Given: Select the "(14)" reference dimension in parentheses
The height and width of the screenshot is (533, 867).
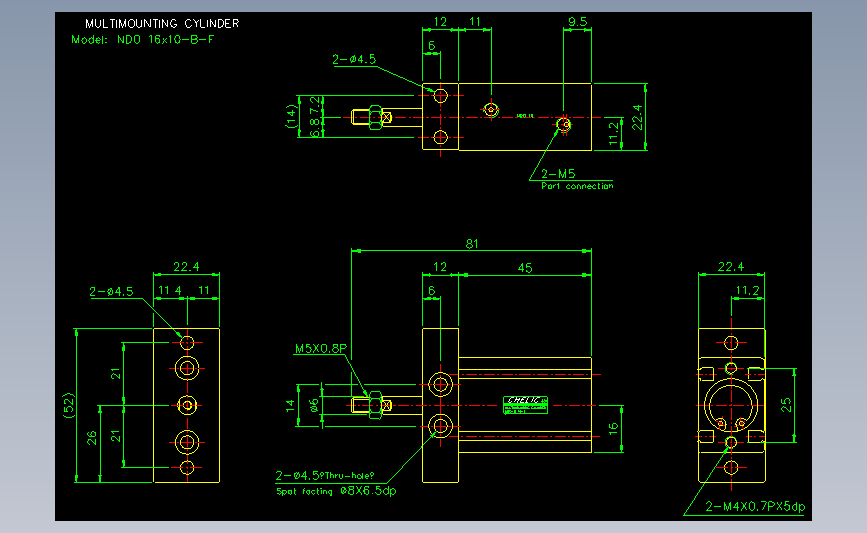Looking at the screenshot, I should pyautogui.click(x=291, y=117).
